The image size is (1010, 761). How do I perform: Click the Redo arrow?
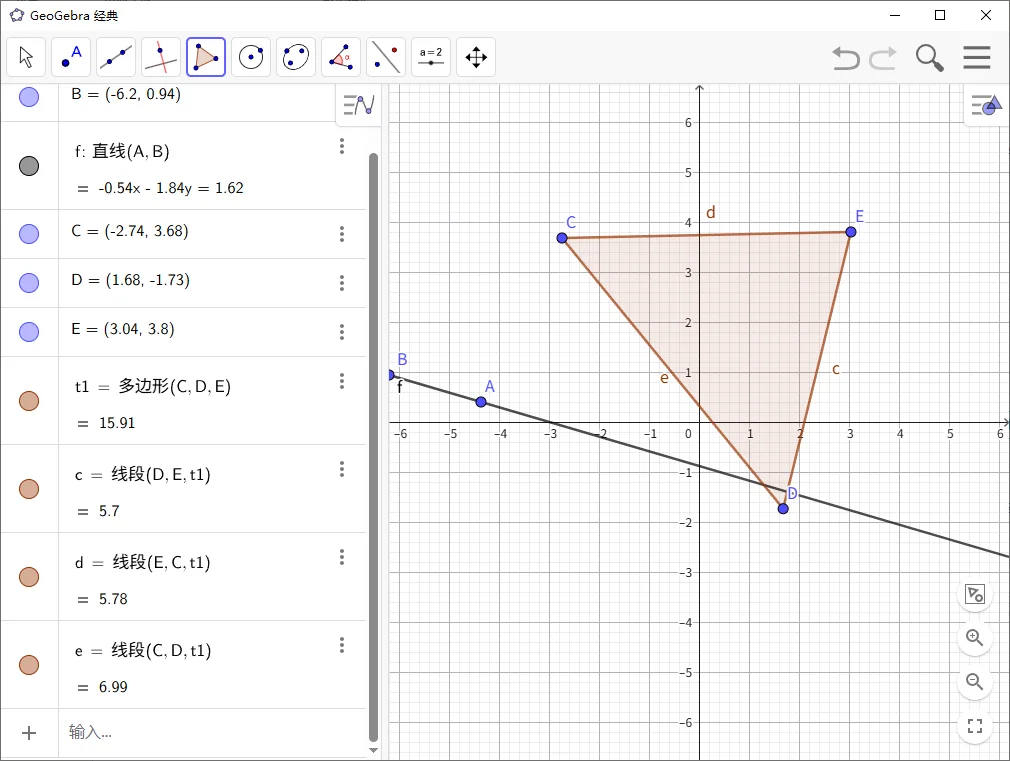pyautogui.click(x=882, y=57)
